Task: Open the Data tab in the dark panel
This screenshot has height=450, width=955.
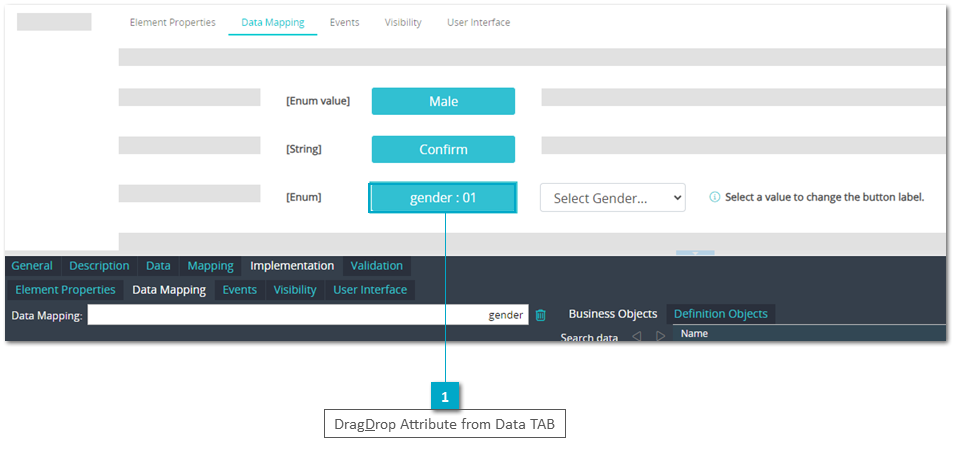Action: click(x=158, y=266)
